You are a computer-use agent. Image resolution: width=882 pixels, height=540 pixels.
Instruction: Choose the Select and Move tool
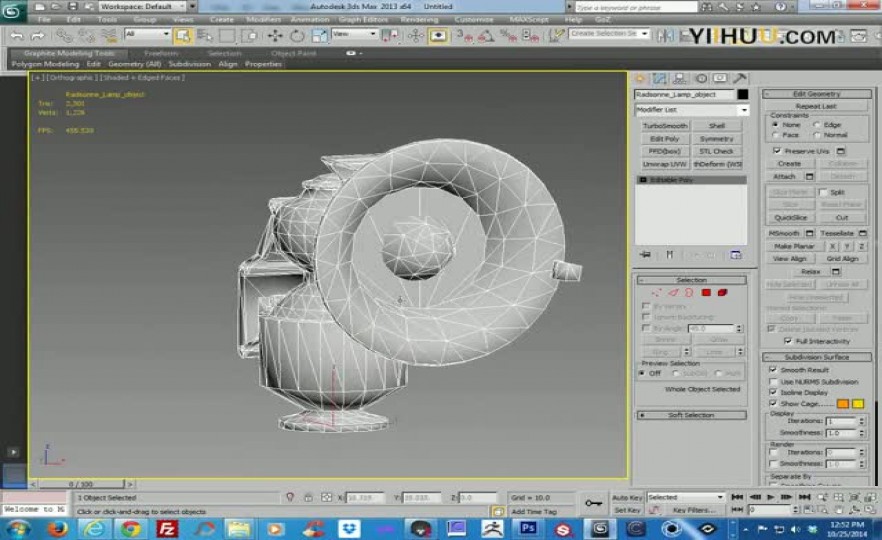click(x=275, y=36)
